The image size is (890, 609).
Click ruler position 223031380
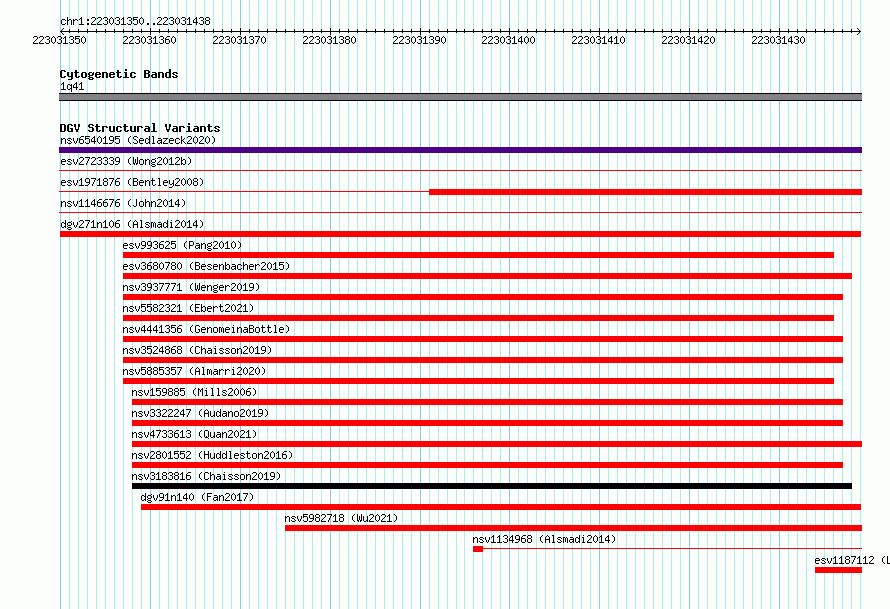[329, 40]
